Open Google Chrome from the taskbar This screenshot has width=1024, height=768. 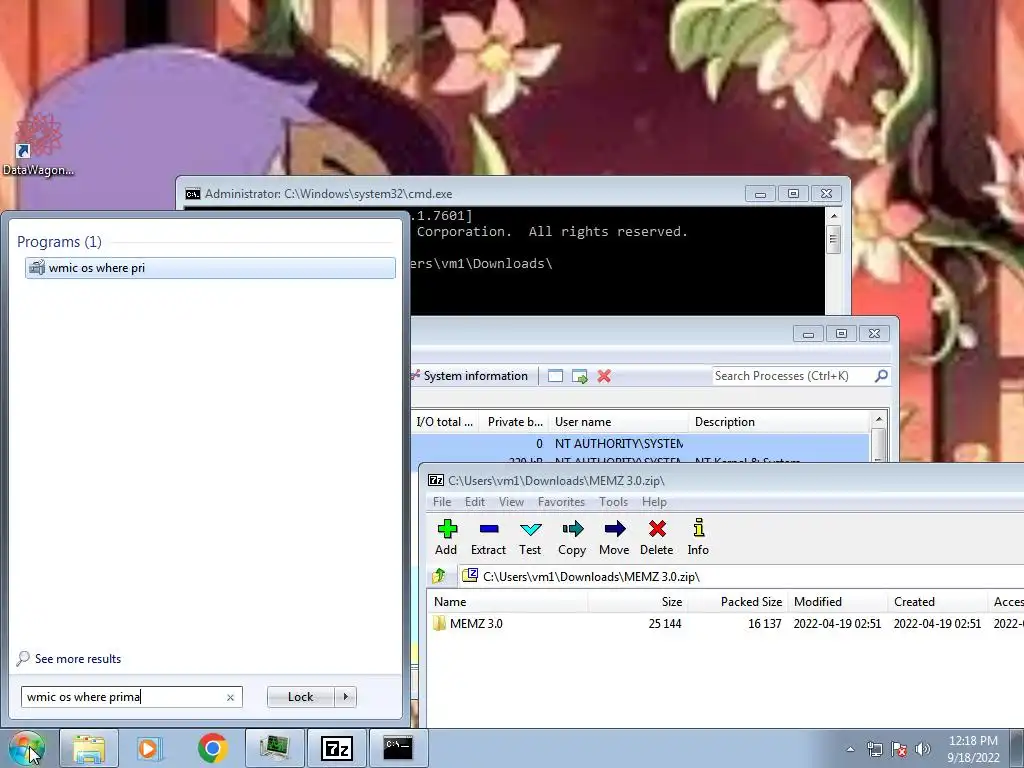[x=212, y=748]
